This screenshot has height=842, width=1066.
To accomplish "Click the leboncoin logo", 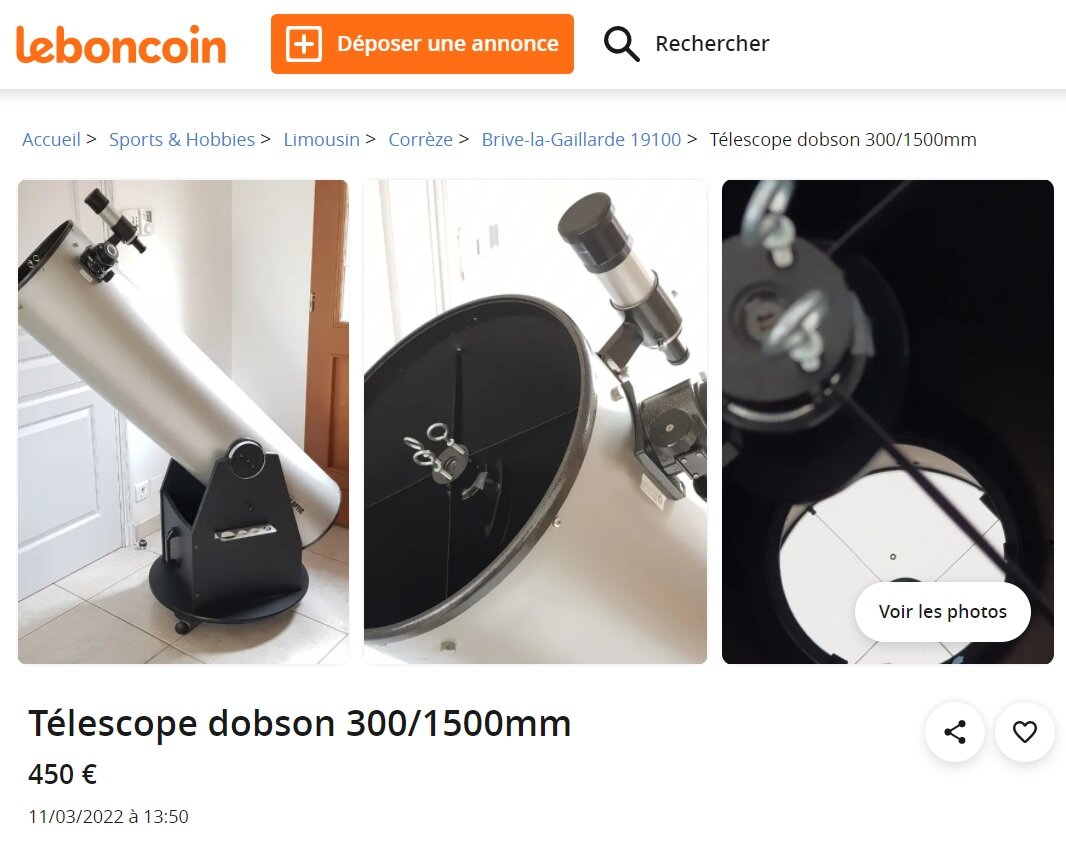I will click(x=121, y=45).
